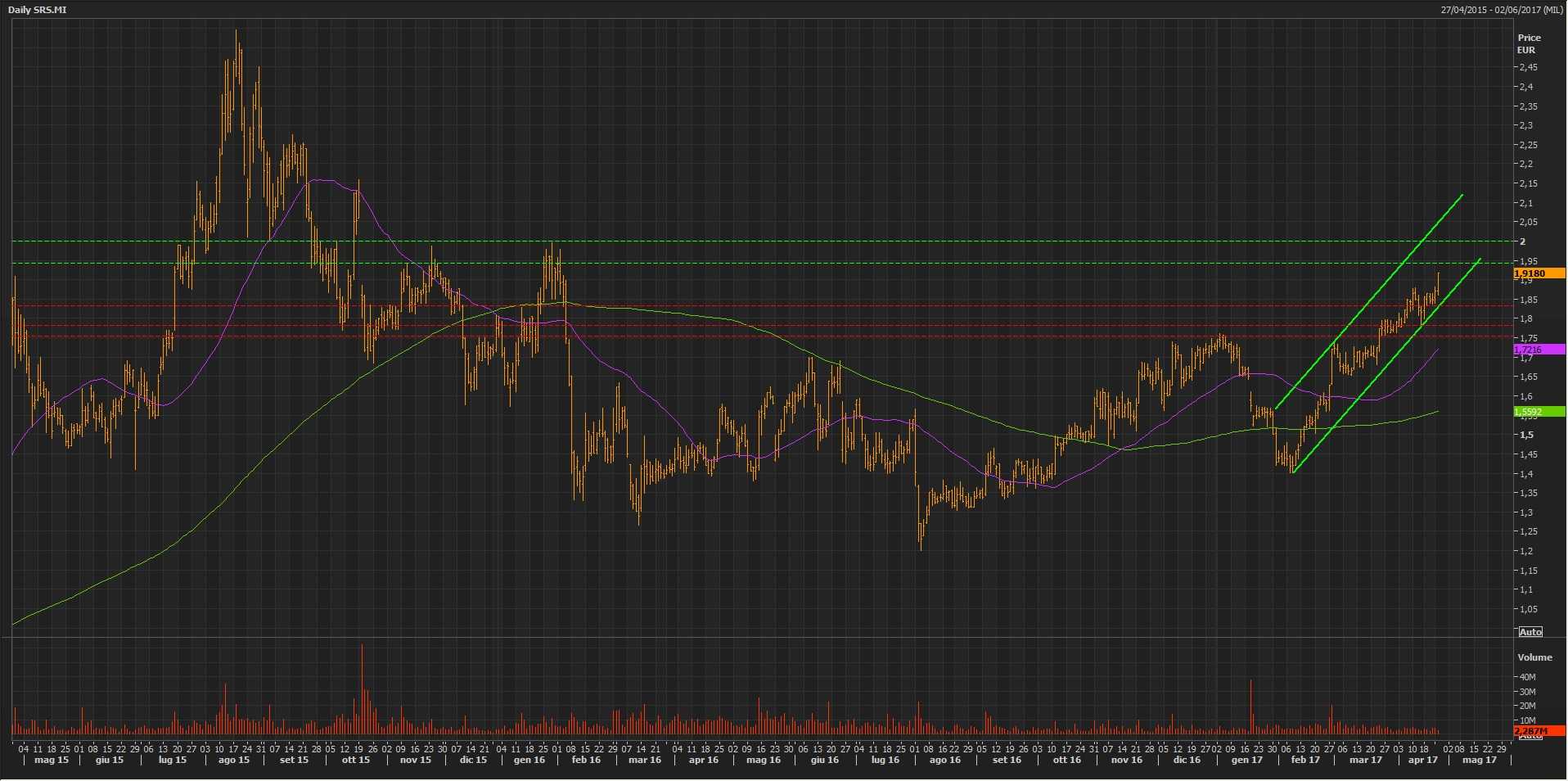This screenshot has width=1568, height=781.
Task: Click the ott 15 month on time axis
Action: pos(355,761)
